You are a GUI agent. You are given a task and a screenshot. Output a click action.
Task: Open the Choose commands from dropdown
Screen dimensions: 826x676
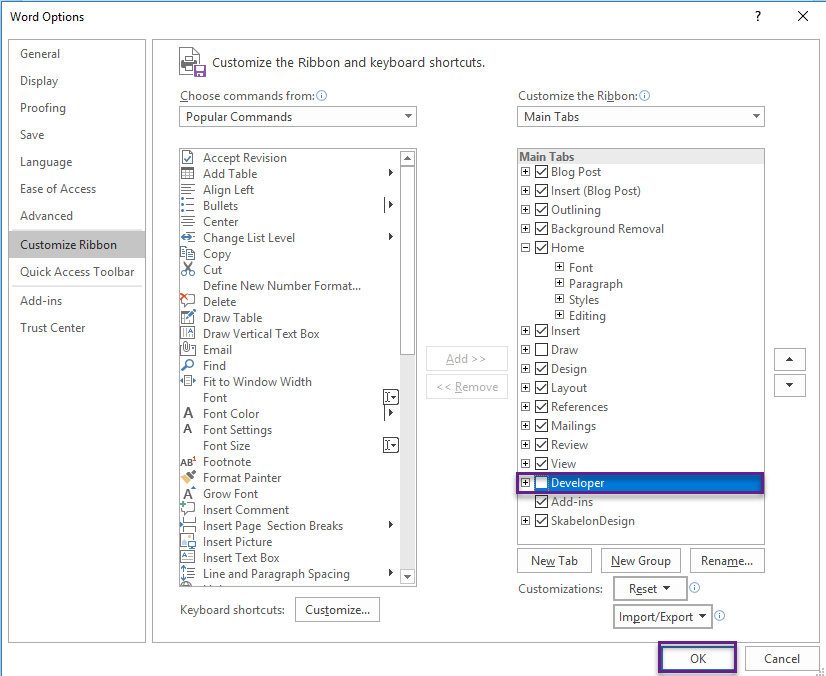pyautogui.click(x=298, y=116)
